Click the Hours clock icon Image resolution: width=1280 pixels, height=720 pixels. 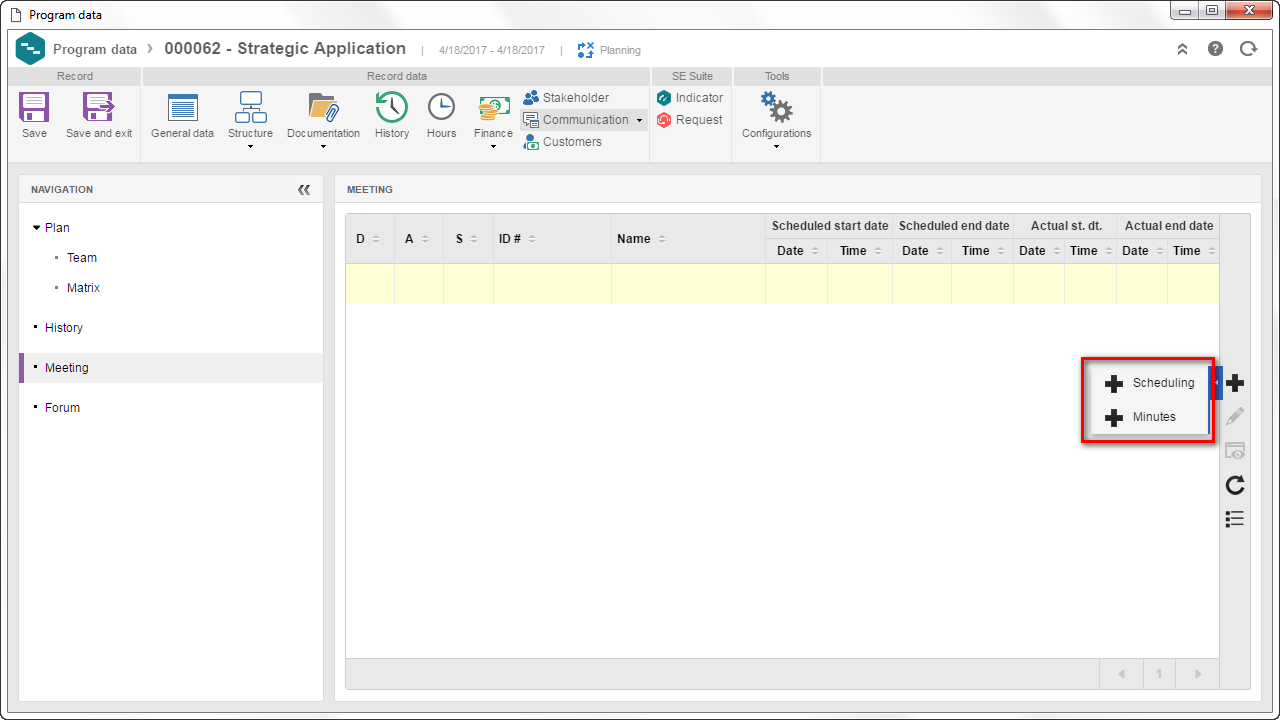tap(441, 107)
